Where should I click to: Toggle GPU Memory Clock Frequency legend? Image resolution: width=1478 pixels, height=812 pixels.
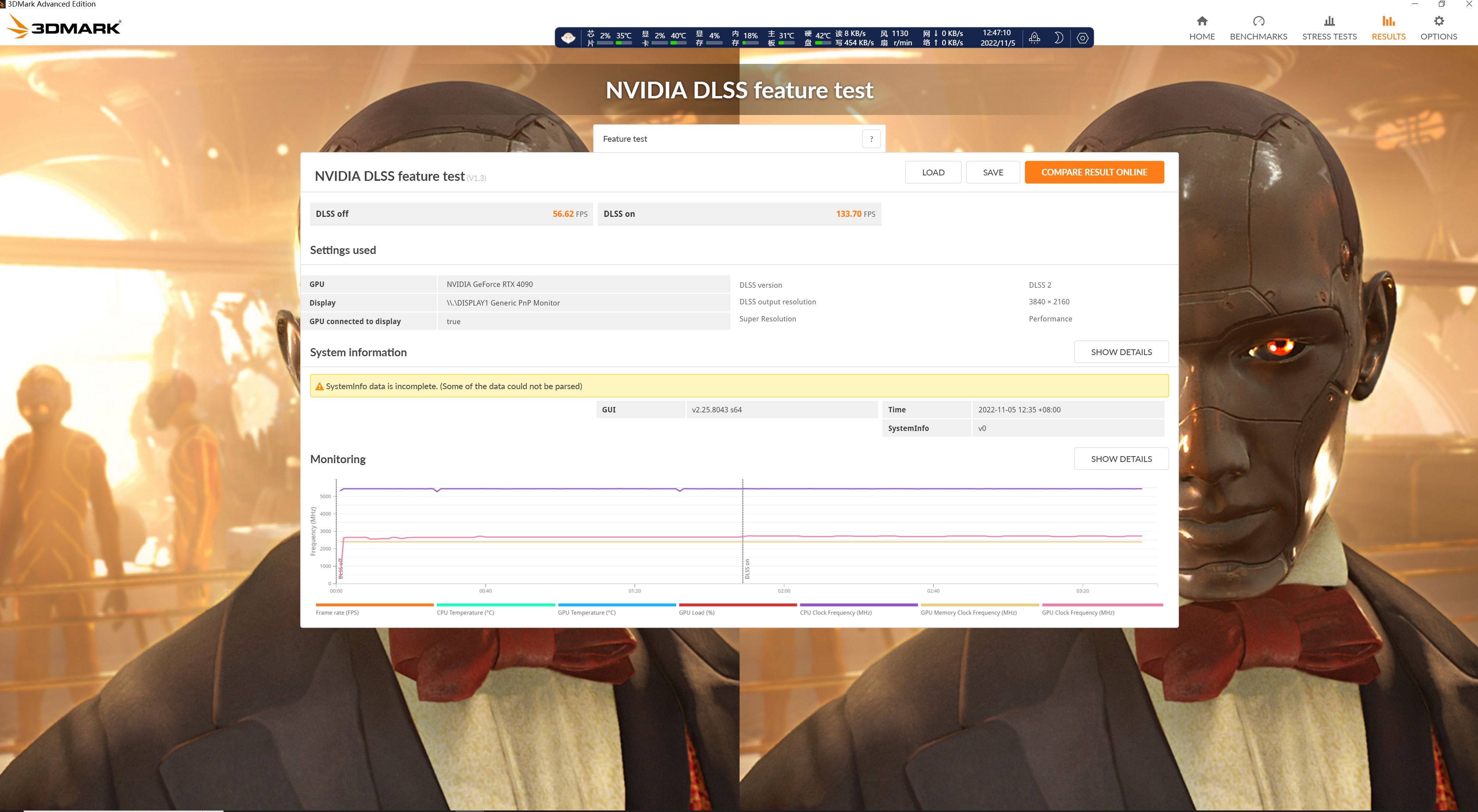tap(980, 609)
